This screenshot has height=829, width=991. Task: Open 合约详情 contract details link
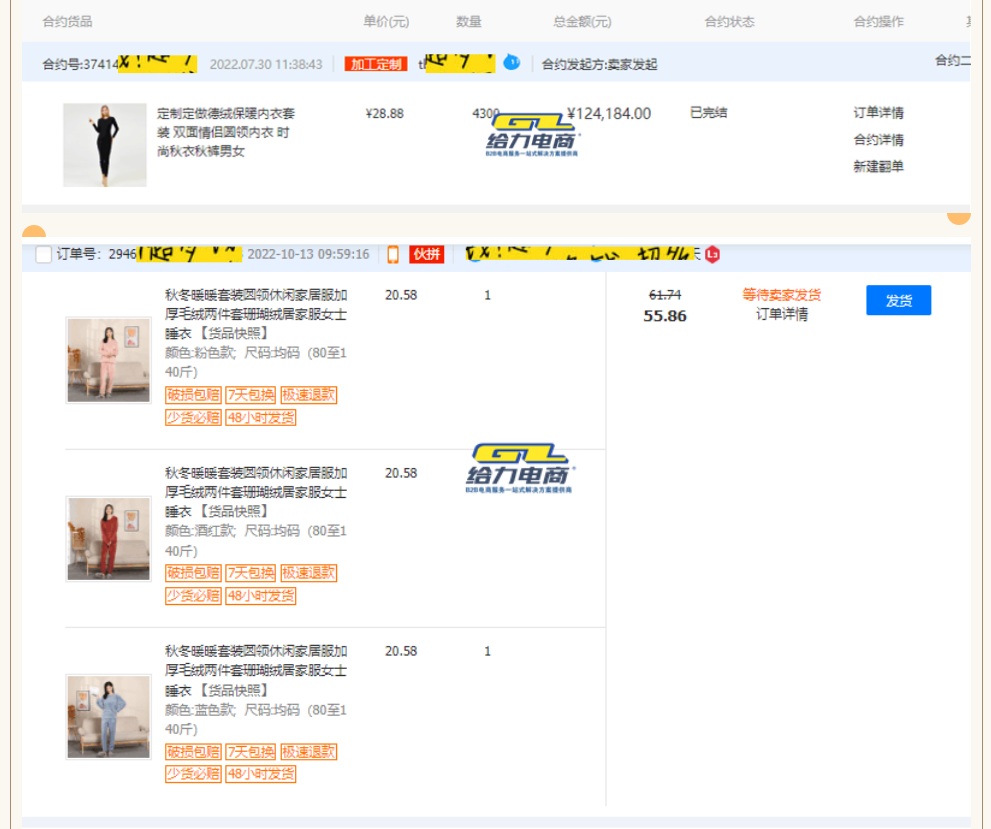click(x=878, y=140)
